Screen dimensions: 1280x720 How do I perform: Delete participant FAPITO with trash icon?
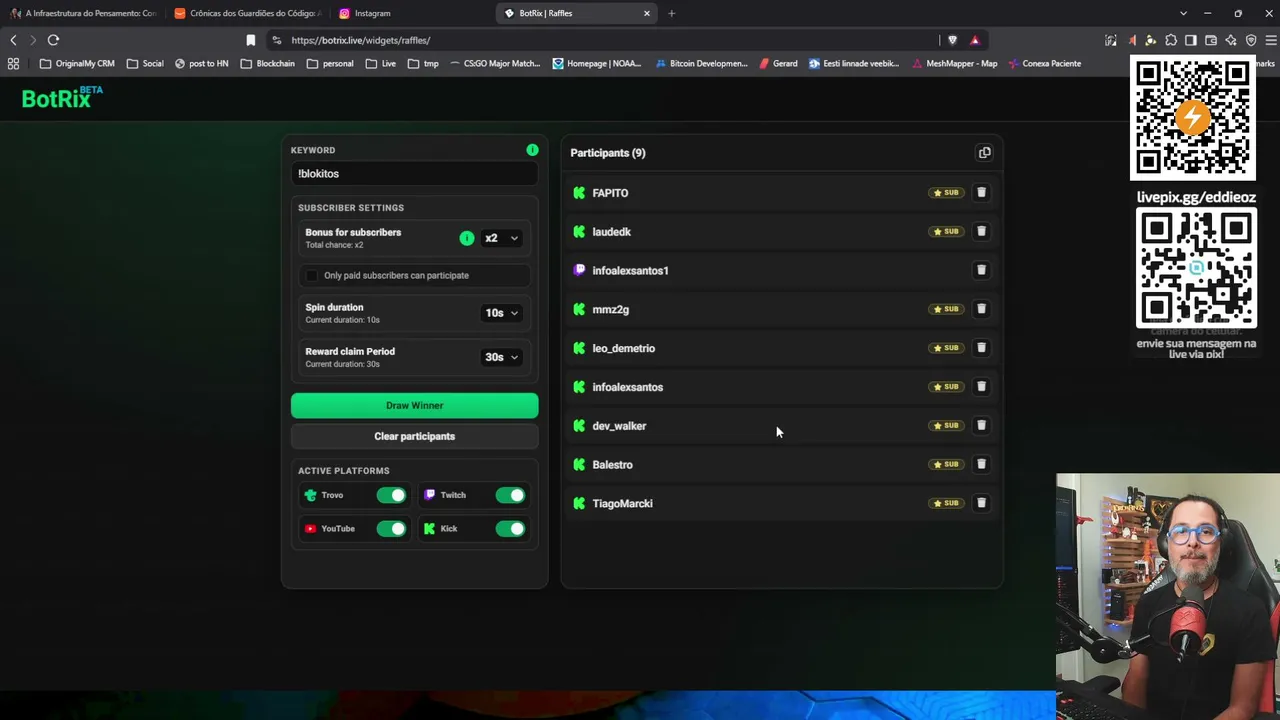[x=981, y=192]
